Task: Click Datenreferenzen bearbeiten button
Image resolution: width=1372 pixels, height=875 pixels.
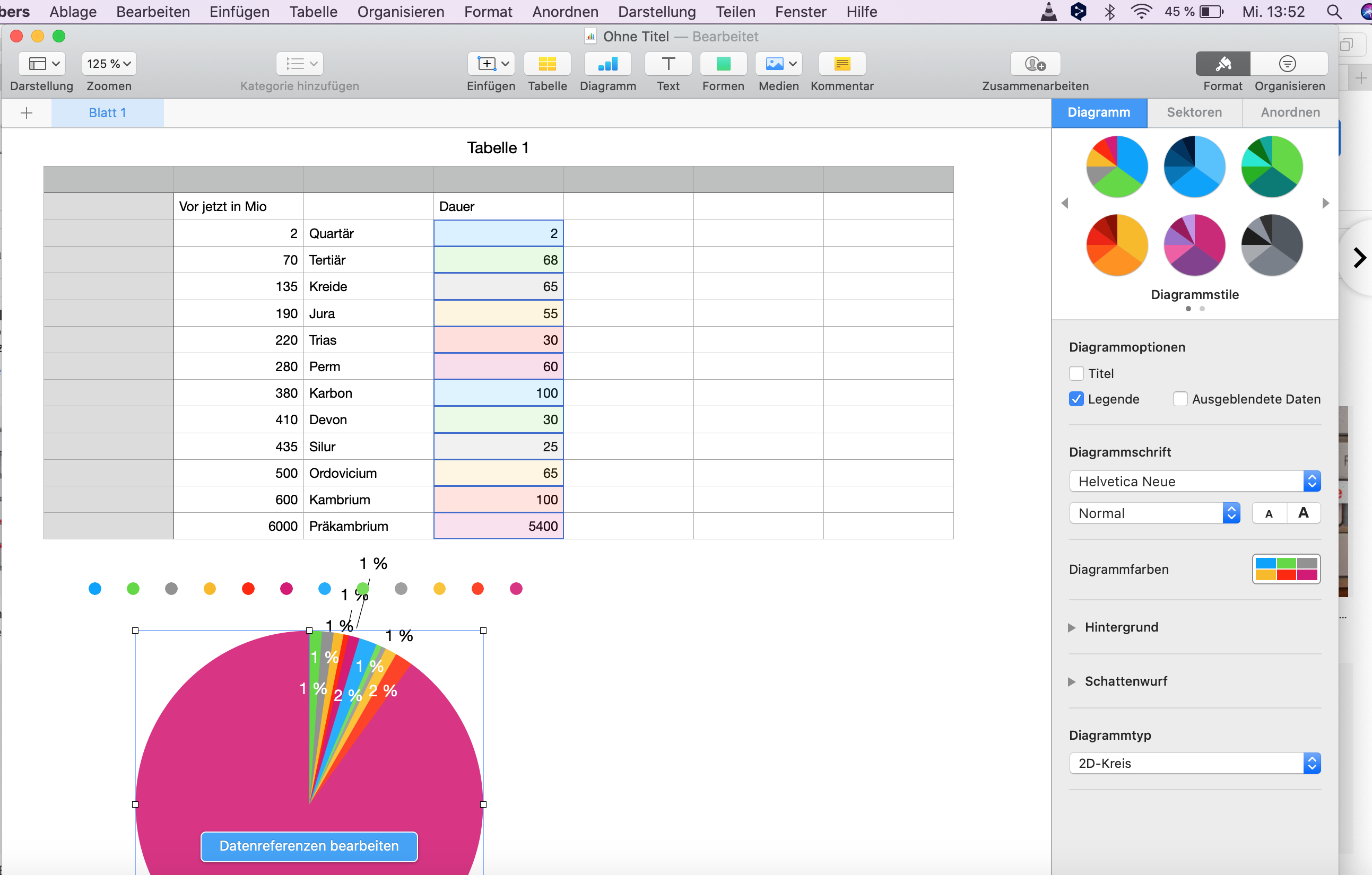Action: click(309, 846)
